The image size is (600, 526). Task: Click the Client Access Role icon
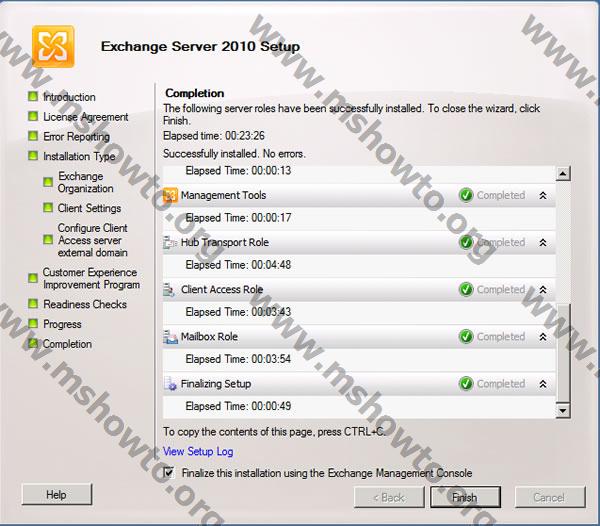click(169, 290)
